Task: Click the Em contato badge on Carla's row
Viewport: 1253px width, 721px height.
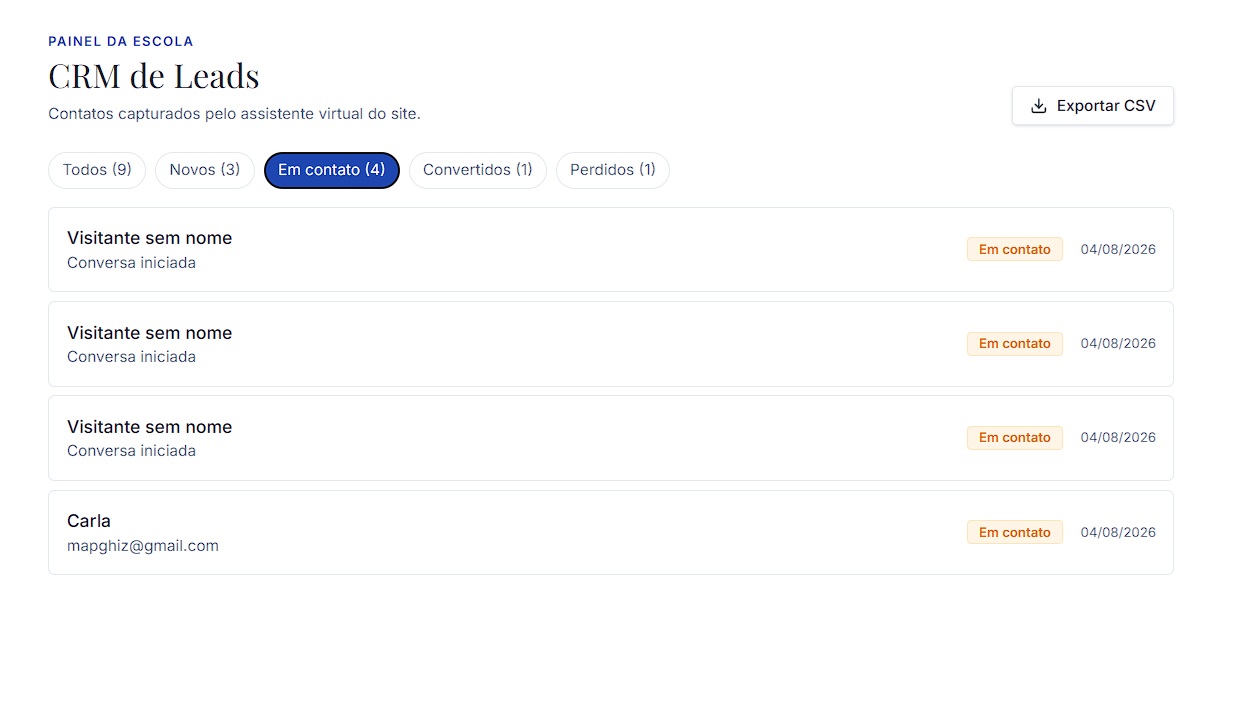Action: (x=1015, y=532)
